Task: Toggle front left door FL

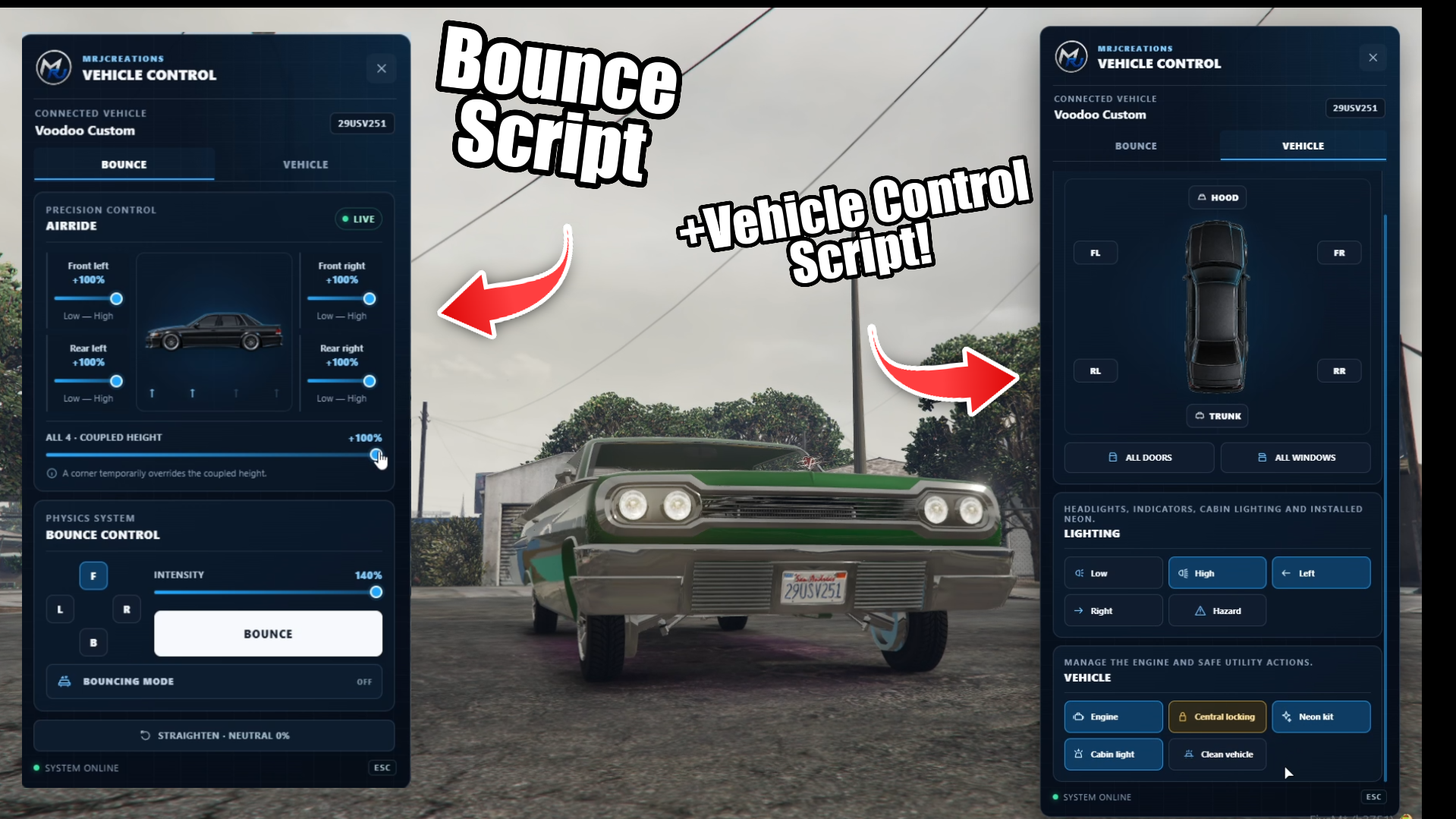Action: click(x=1095, y=253)
